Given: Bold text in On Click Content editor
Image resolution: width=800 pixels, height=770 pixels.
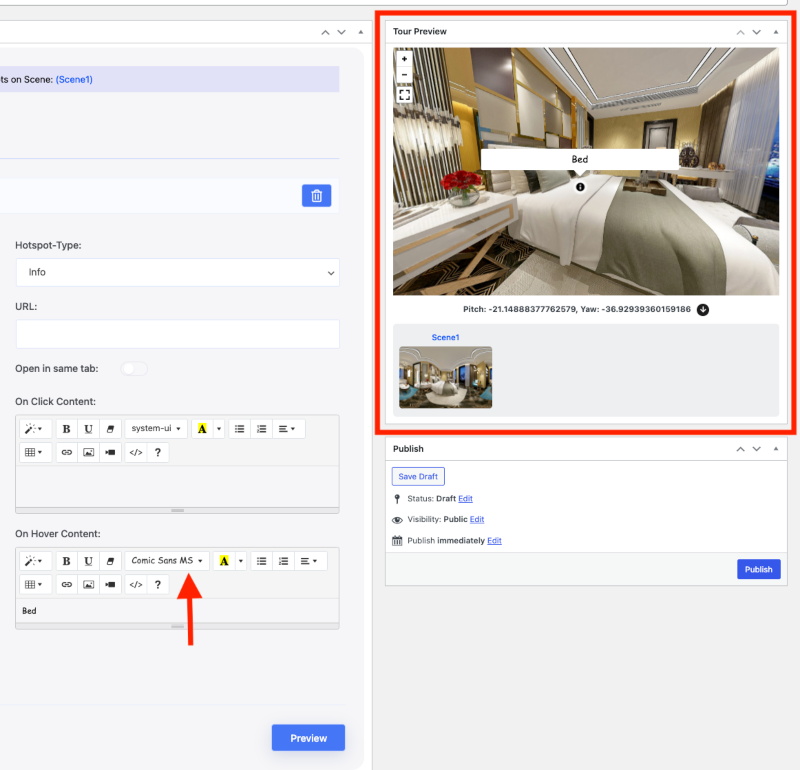Looking at the screenshot, I should [66, 429].
